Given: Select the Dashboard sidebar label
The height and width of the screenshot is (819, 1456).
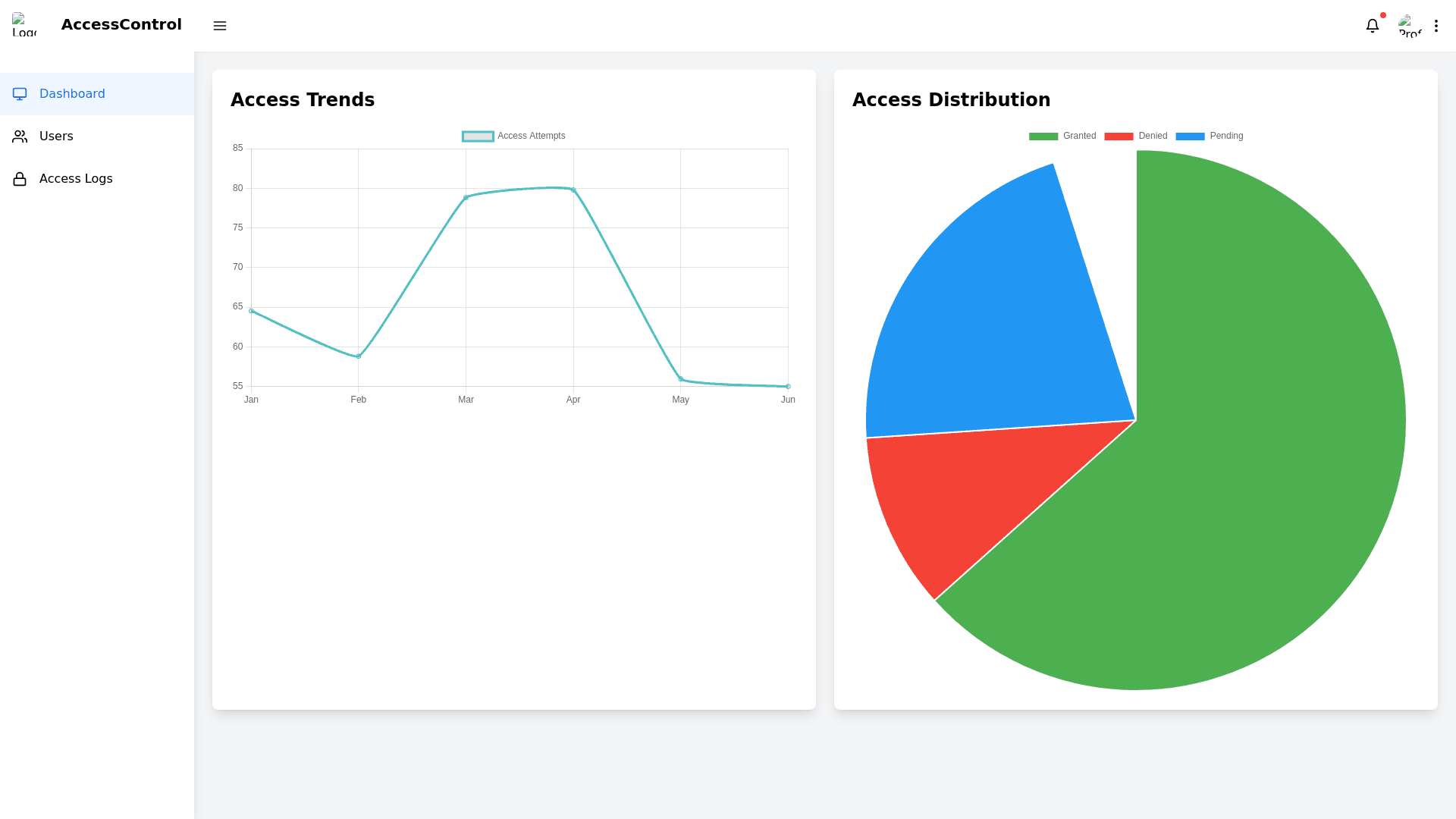Looking at the screenshot, I should [x=72, y=94].
